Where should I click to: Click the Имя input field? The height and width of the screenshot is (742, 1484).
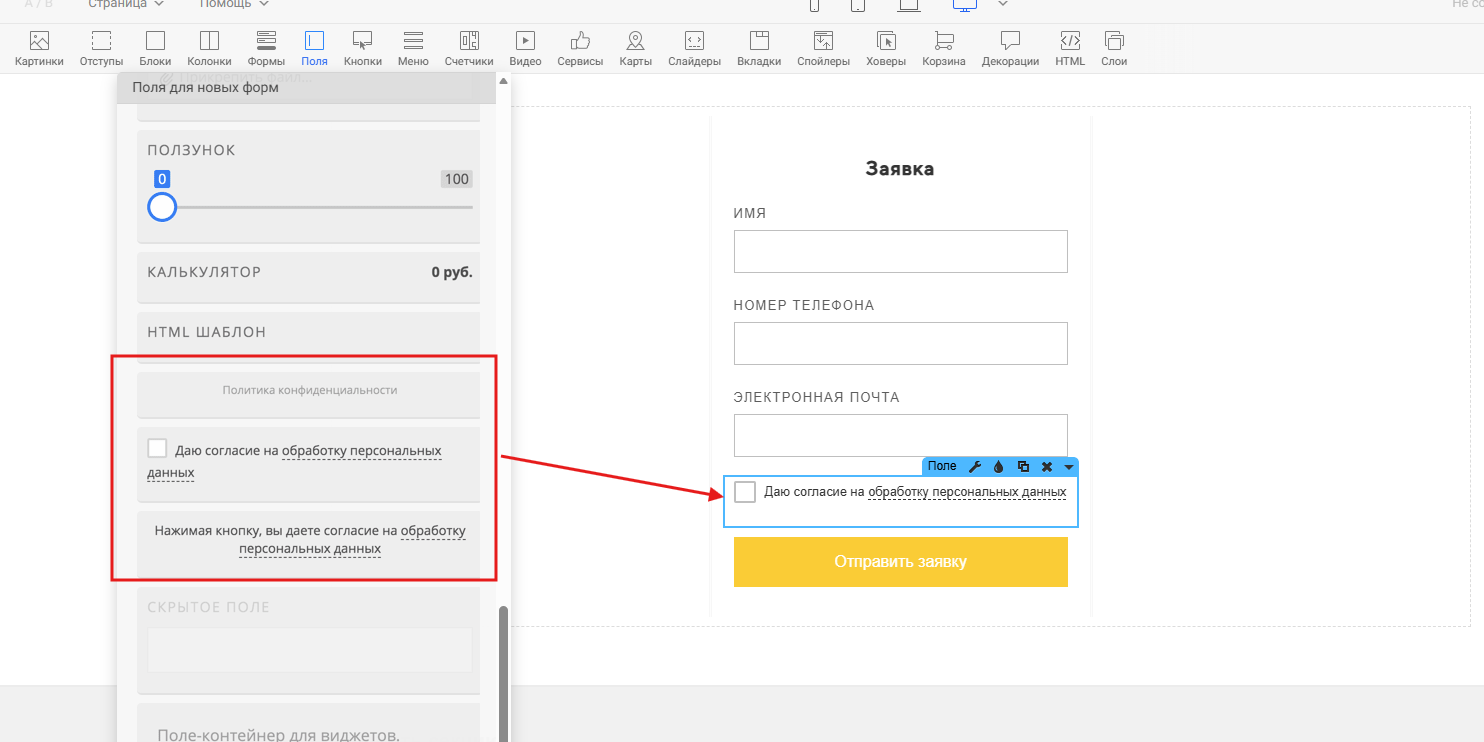coord(901,251)
